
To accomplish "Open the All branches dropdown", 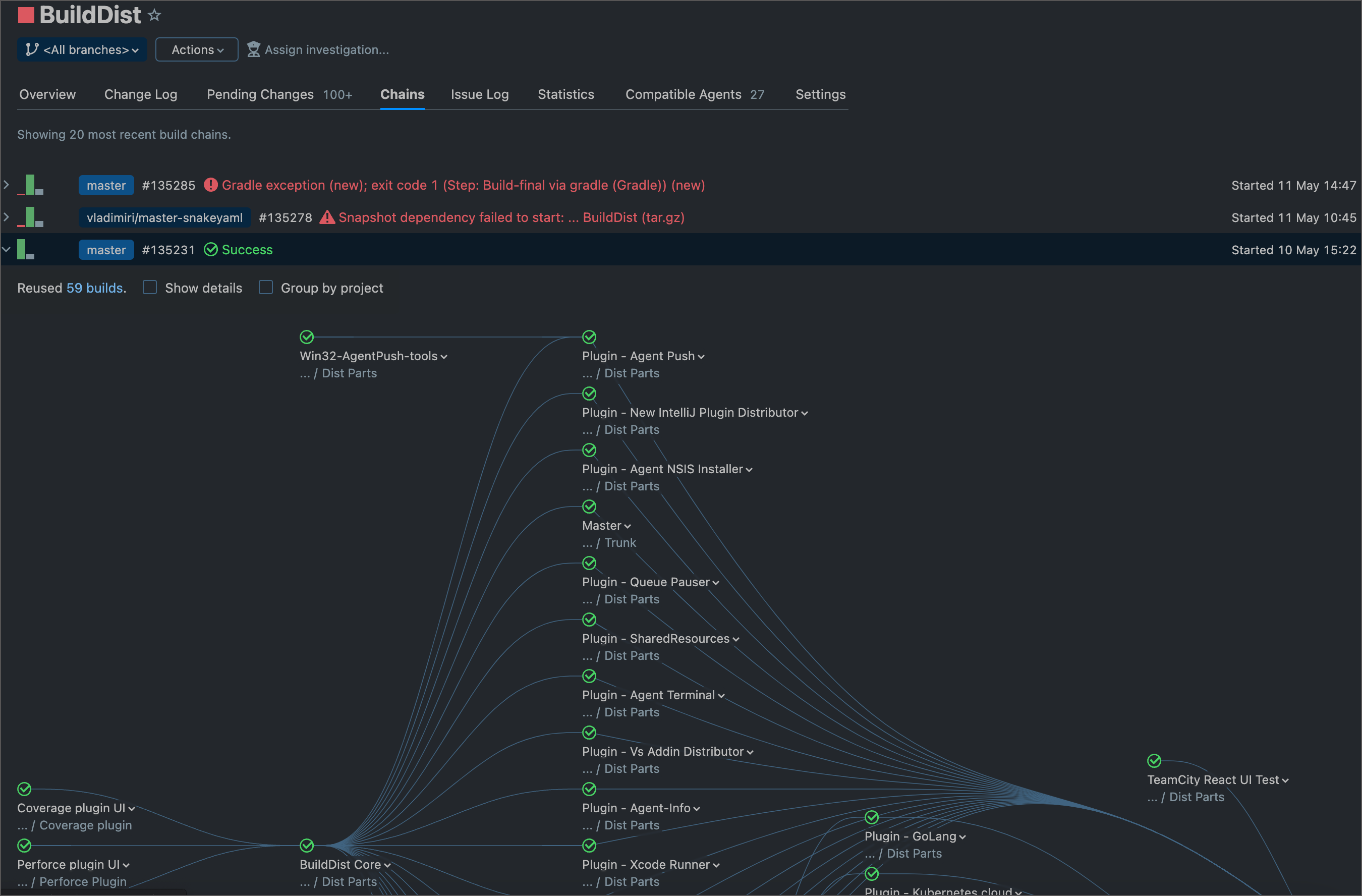I will click(82, 50).
